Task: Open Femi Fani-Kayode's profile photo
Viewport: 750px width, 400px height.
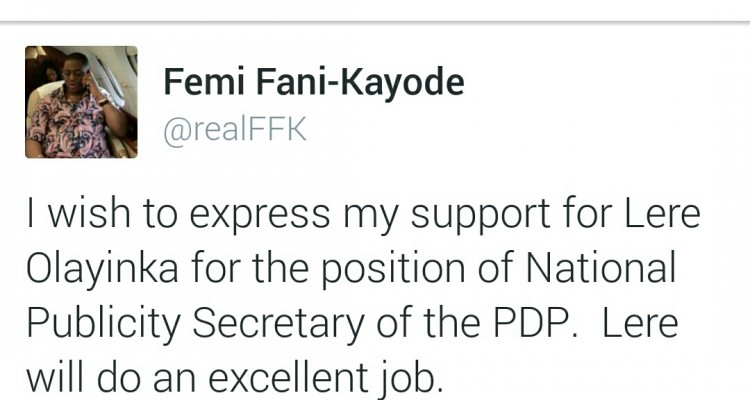Action: [x=81, y=102]
